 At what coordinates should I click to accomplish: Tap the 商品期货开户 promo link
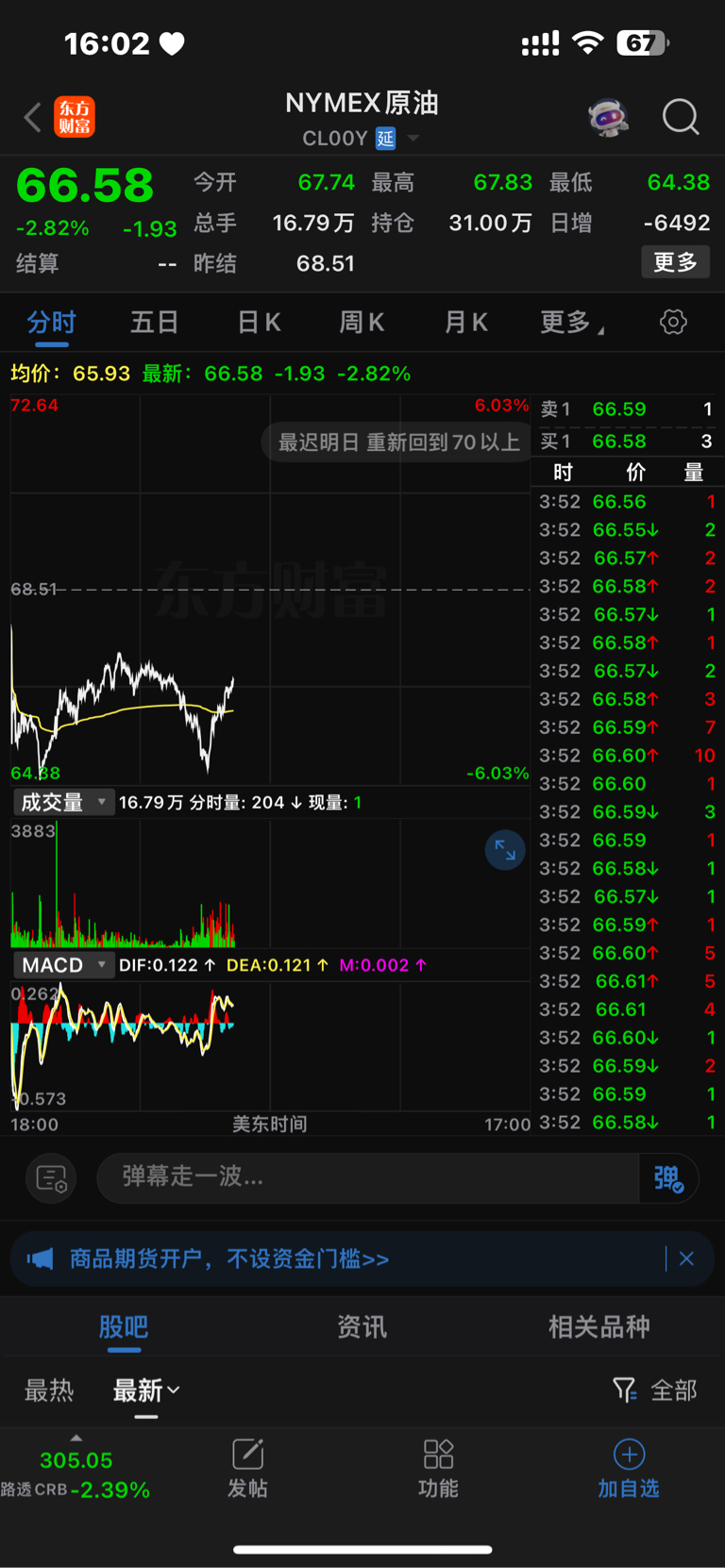tap(229, 1259)
